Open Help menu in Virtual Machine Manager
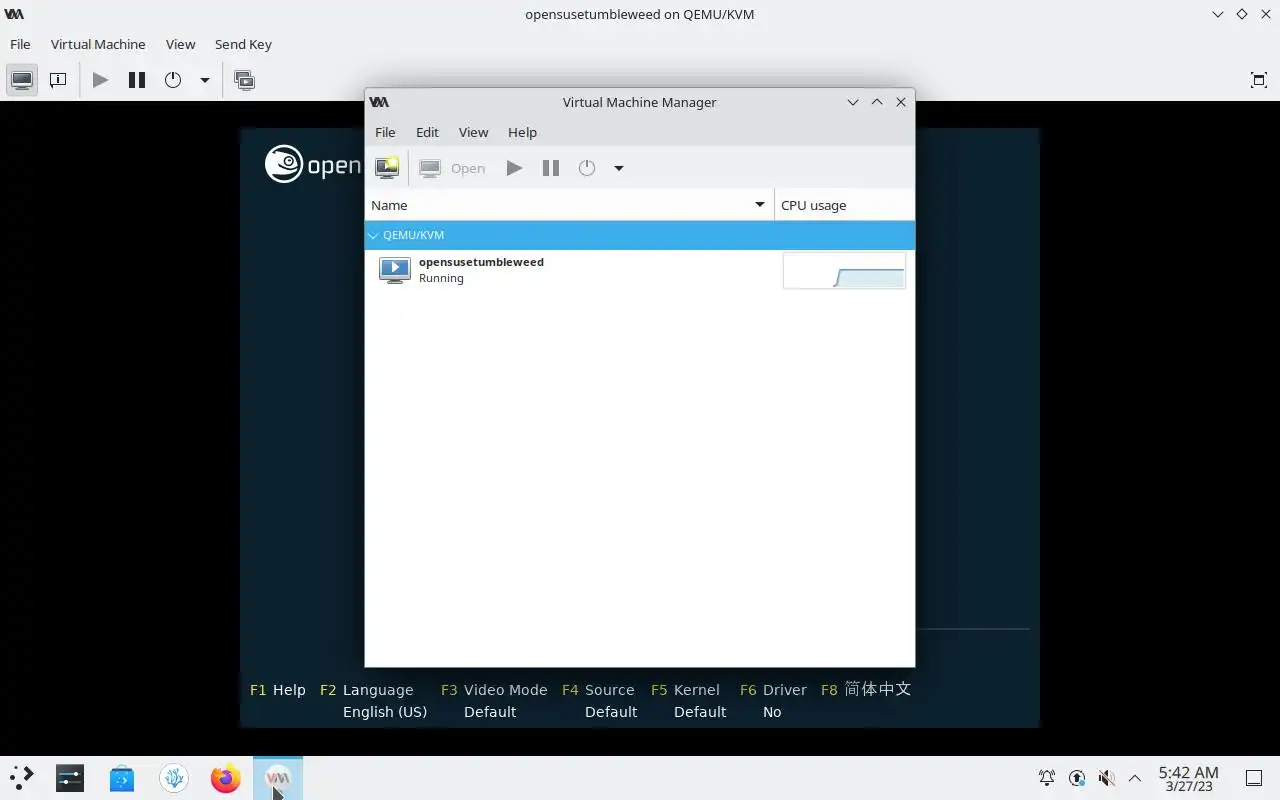 (x=522, y=132)
